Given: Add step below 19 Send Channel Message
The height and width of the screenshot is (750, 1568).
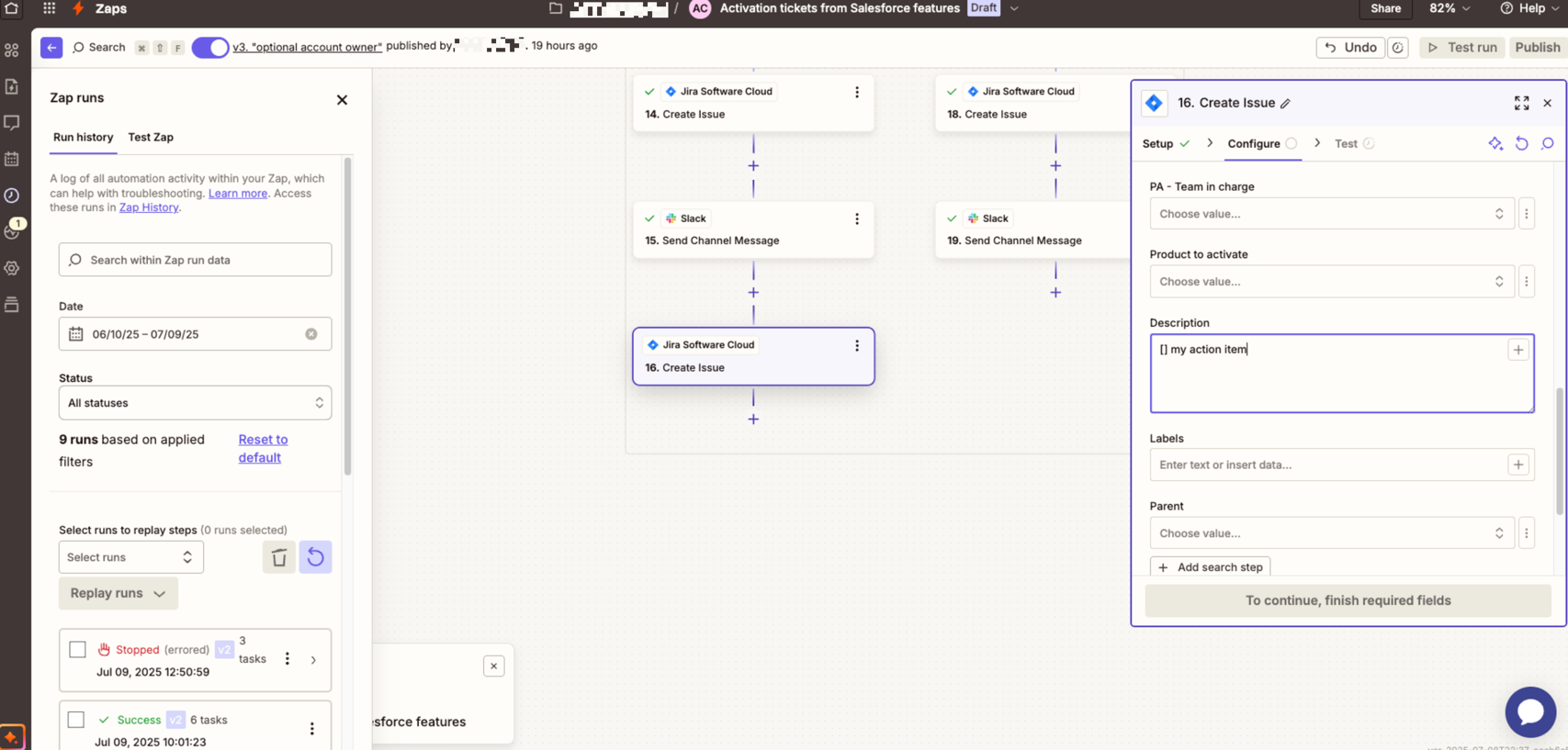Looking at the screenshot, I should click(1055, 293).
